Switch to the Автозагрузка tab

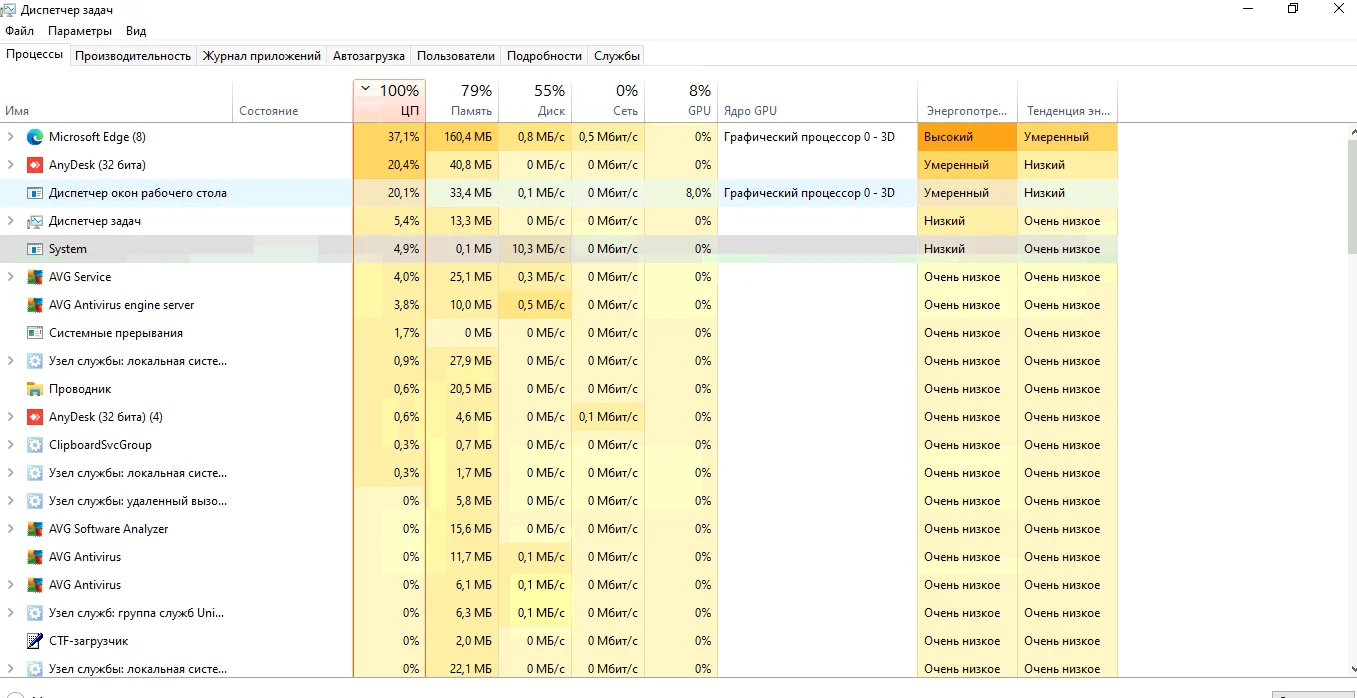pyautogui.click(x=368, y=56)
